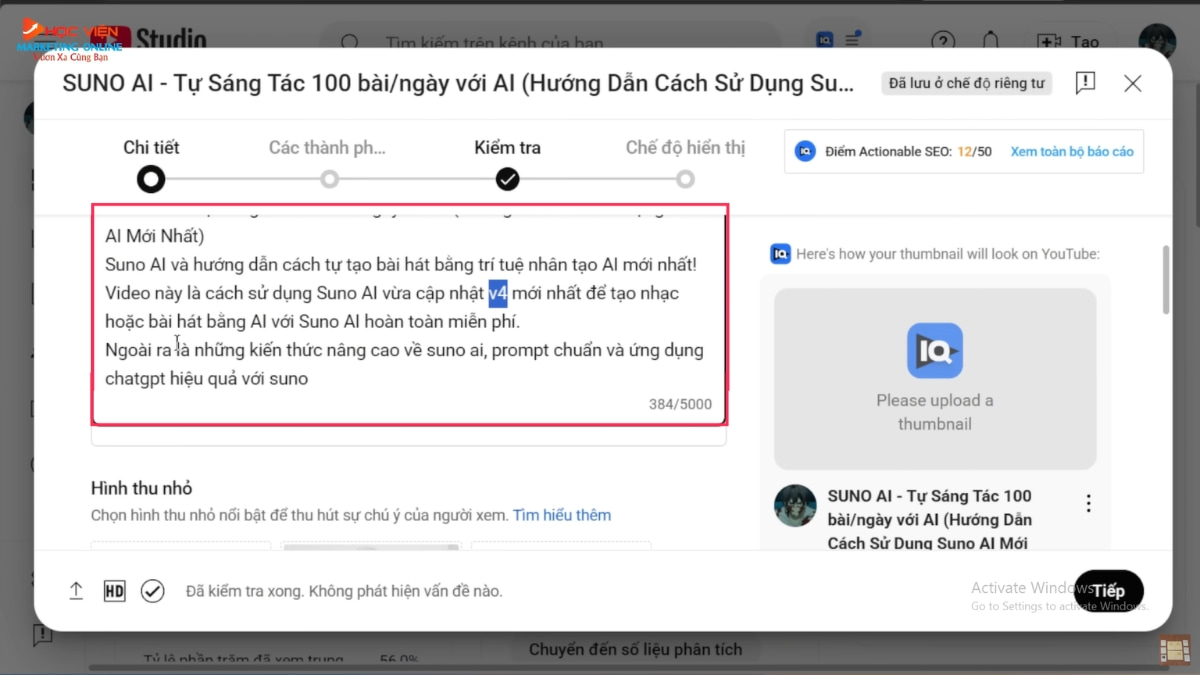Screen dimensions: 1200x675
Task: Click the "Tìm hiểu thêm" link
Action: pos(562,514)
